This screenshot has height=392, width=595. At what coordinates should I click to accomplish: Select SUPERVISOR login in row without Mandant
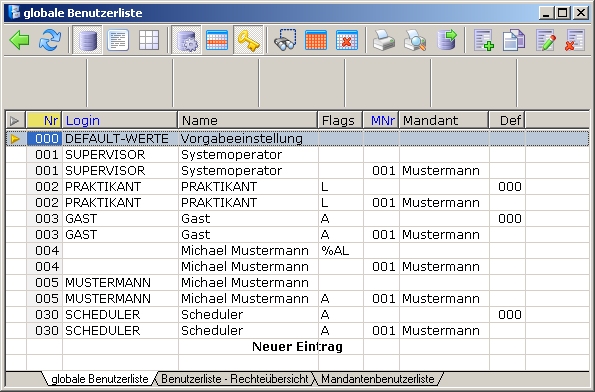pyautogui.click(x=120, y=154)
